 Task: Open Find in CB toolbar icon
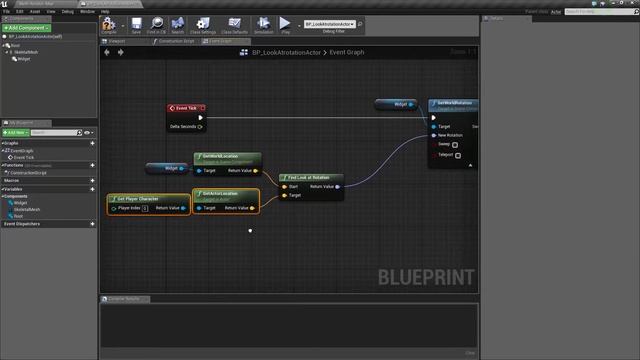coord(157,25)
